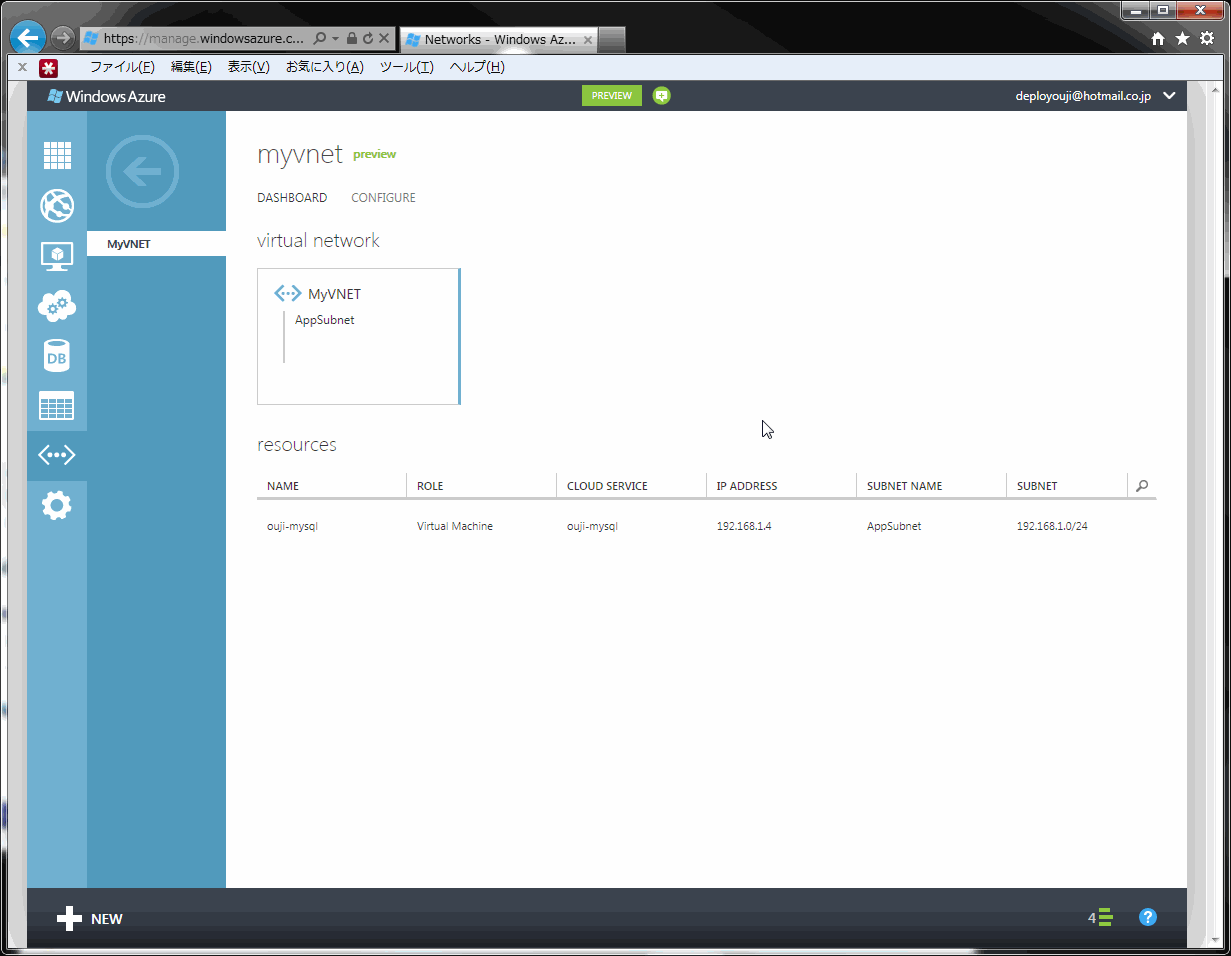1231x956 pixels.
Task: Click the MyVNET label in diagram
Action: coord(334,294)
